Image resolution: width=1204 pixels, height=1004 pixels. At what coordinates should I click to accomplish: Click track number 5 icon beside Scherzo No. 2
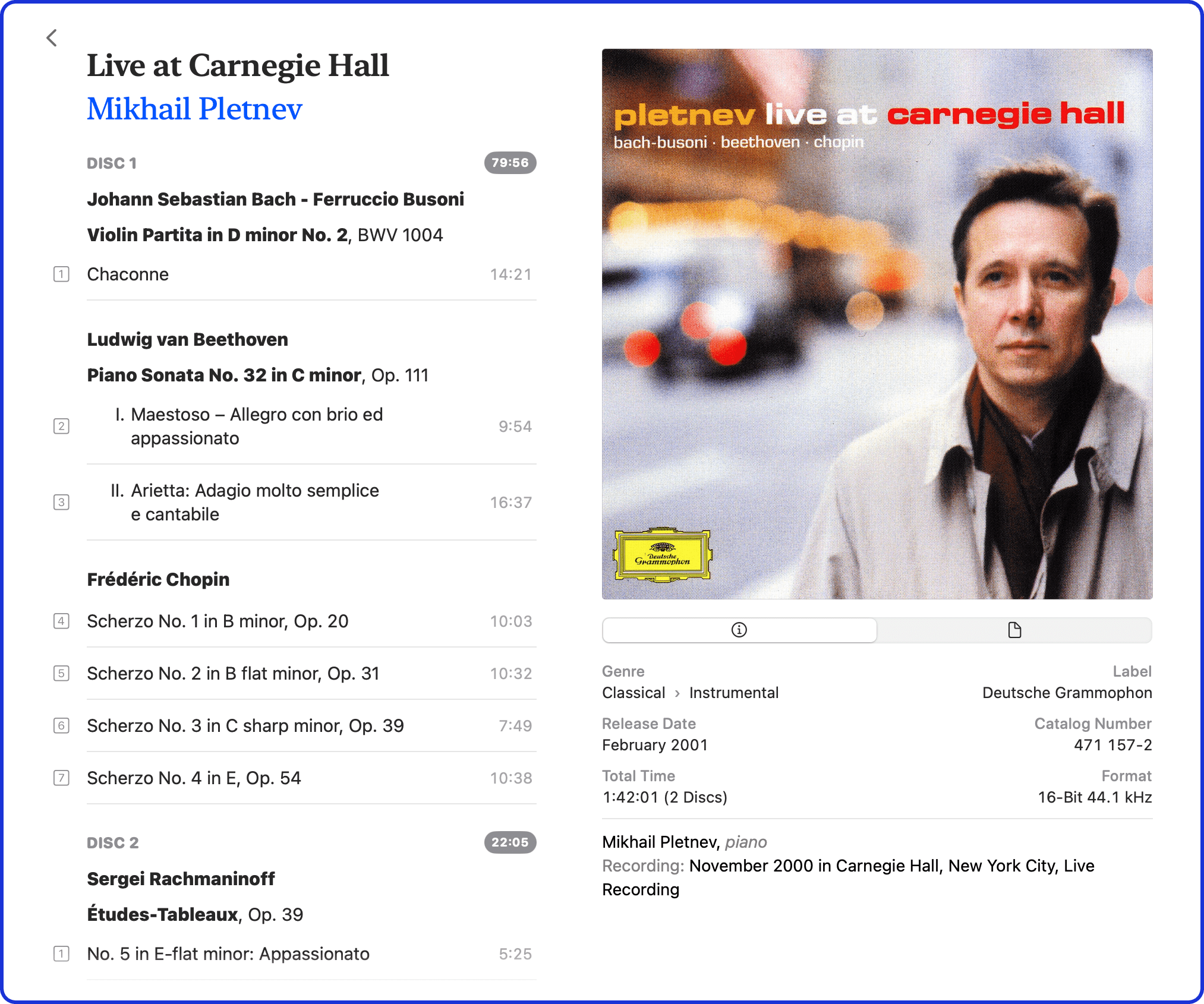tap(61, 674)
